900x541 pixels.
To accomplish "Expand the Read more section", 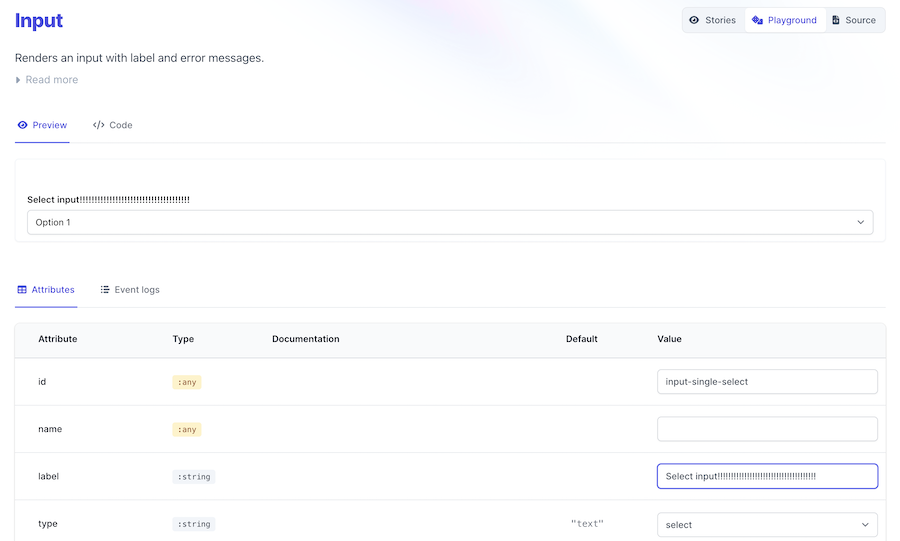I will [x=46, y=80].
